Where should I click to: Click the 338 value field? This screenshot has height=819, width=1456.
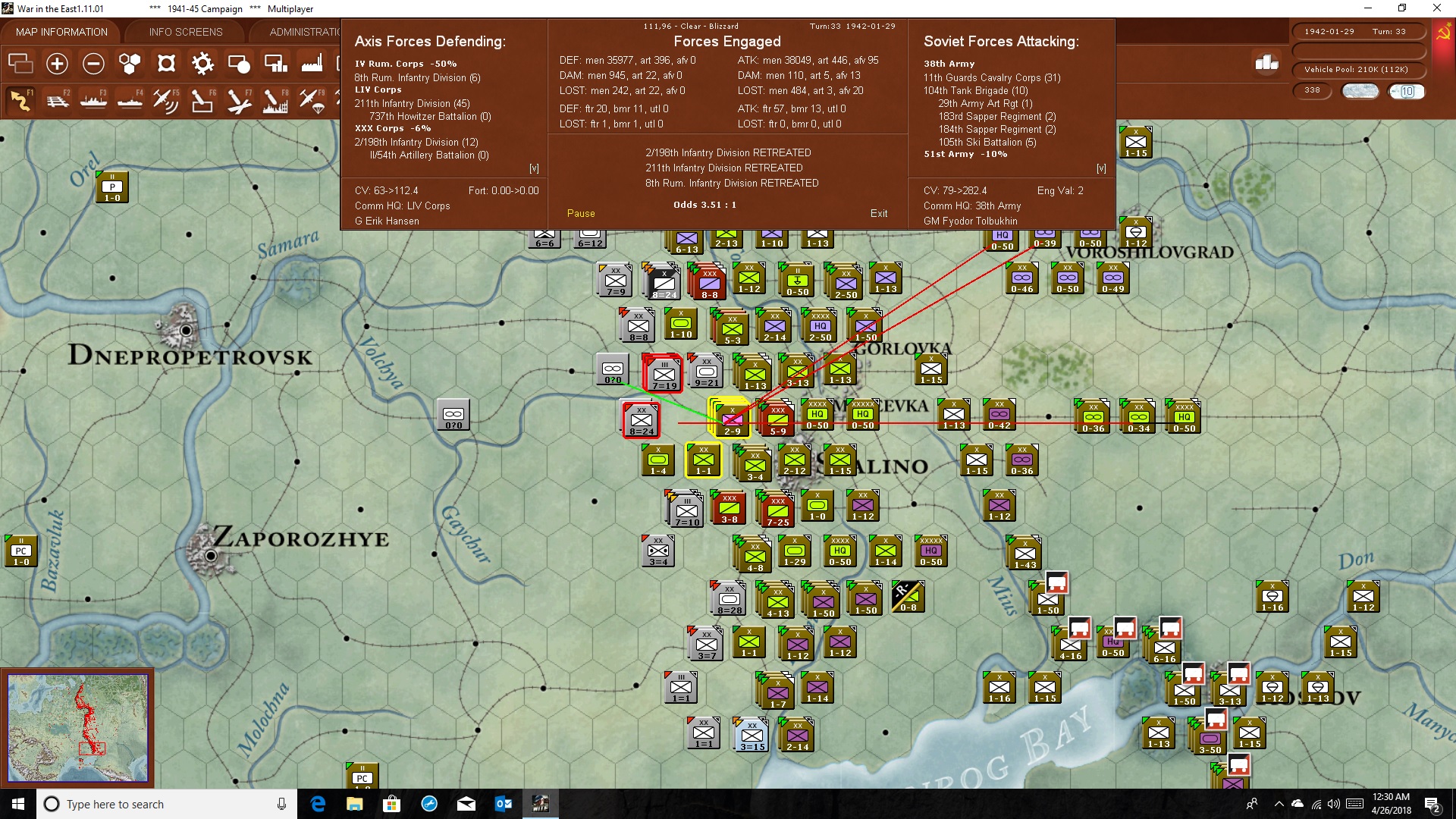1312,90
